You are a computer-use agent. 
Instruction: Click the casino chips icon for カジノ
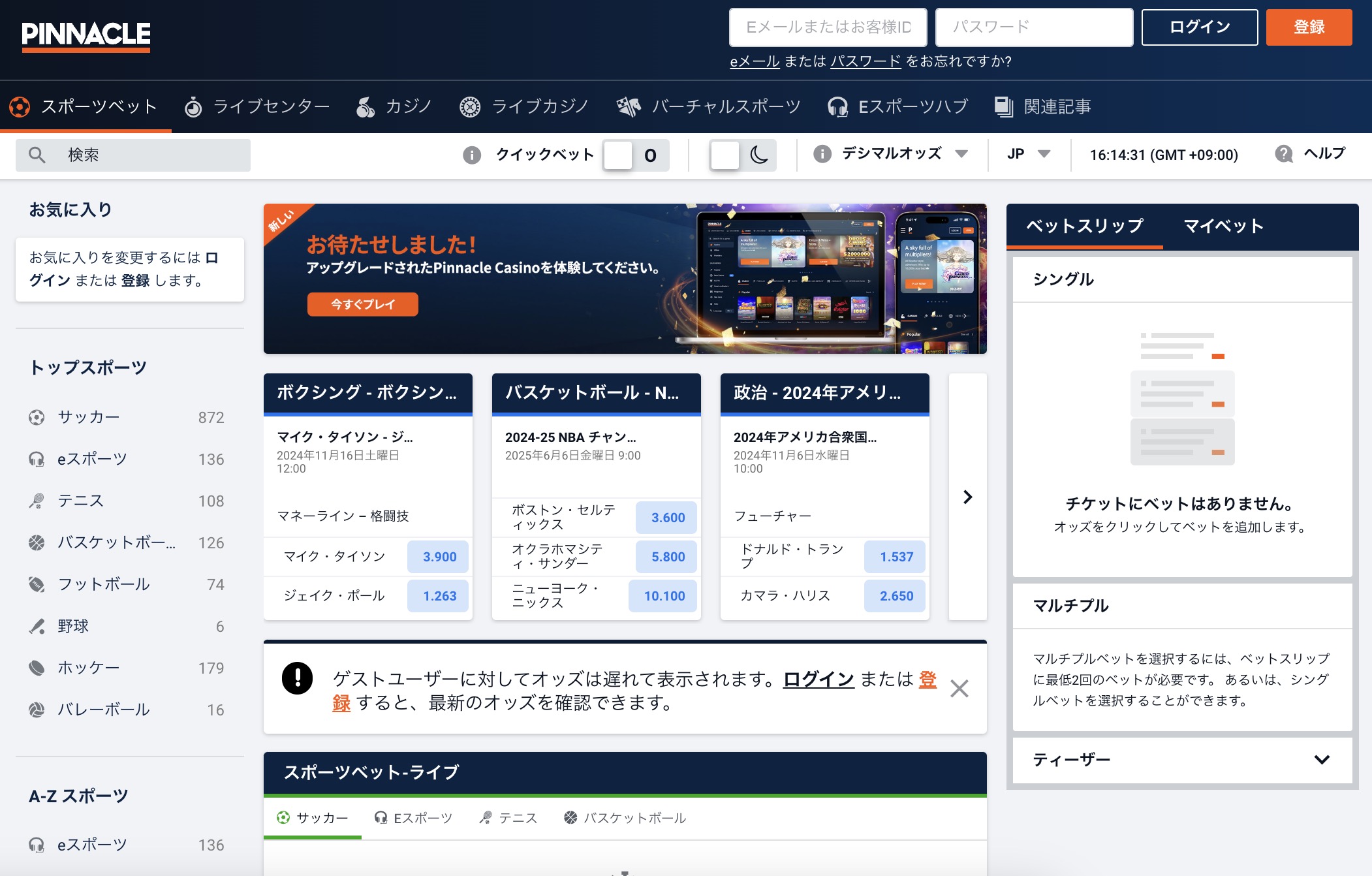(x=366, y=106)
